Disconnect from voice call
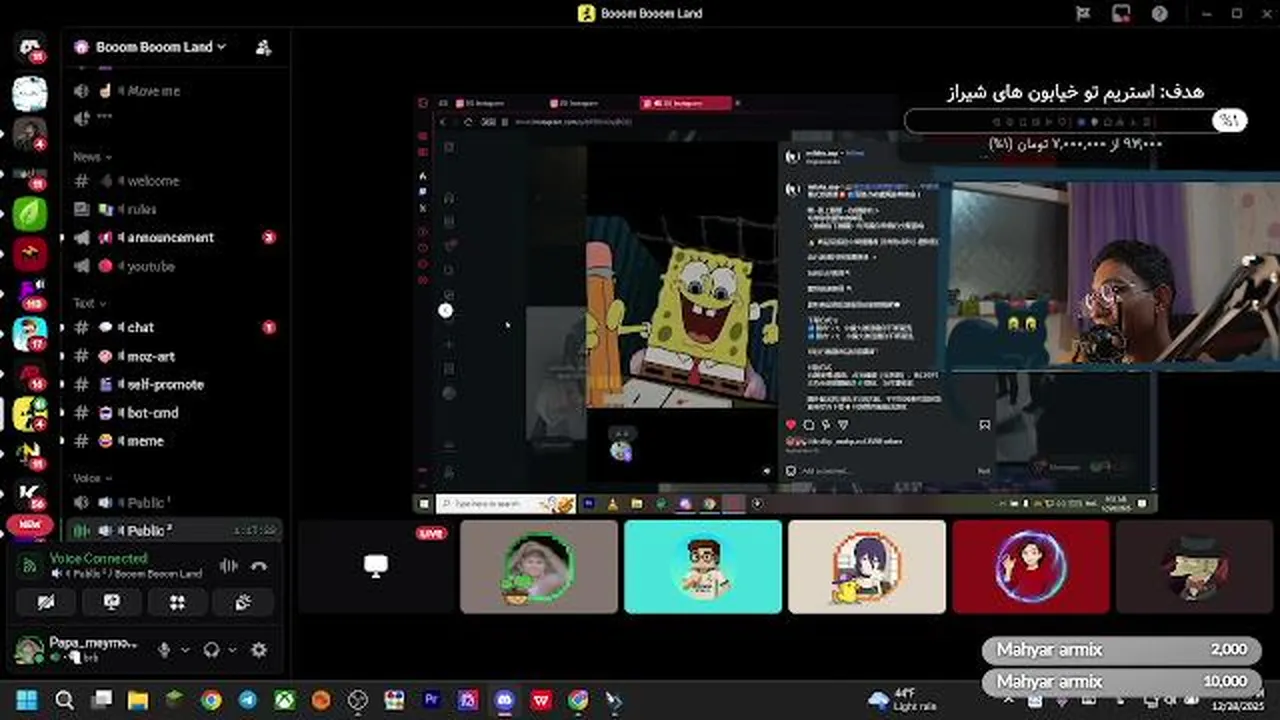The image size is (1280, 720). [259, 566]
